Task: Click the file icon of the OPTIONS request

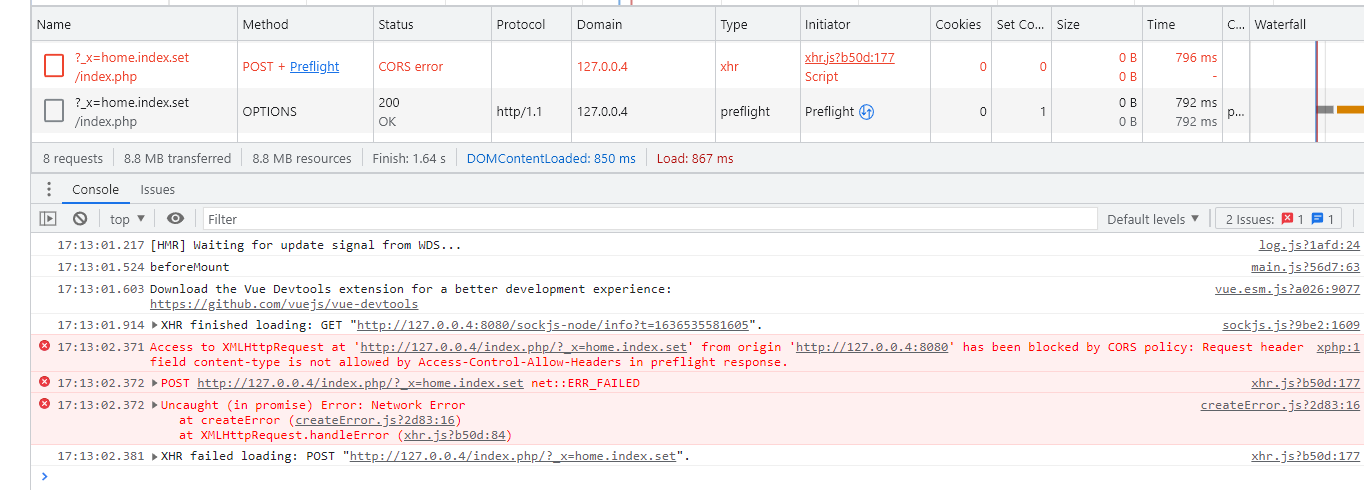Action: coord(54,112)
